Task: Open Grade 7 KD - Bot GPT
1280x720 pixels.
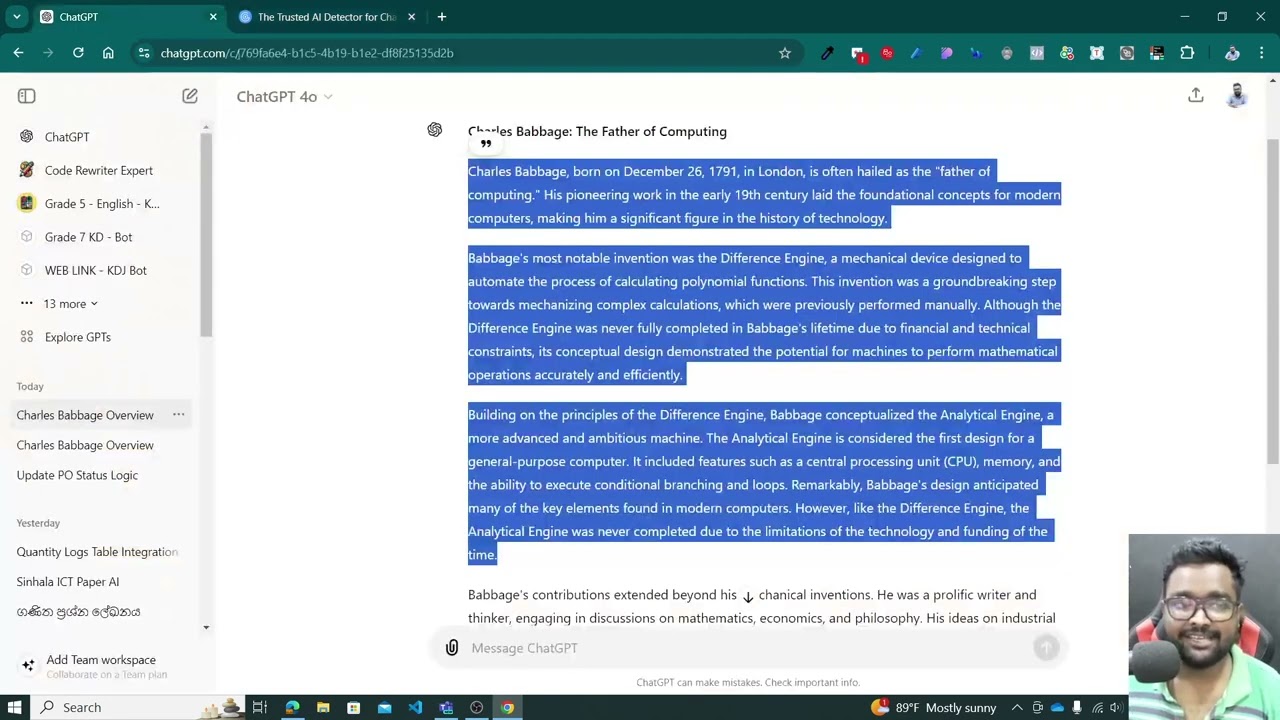Action: (x=88, y=237)
